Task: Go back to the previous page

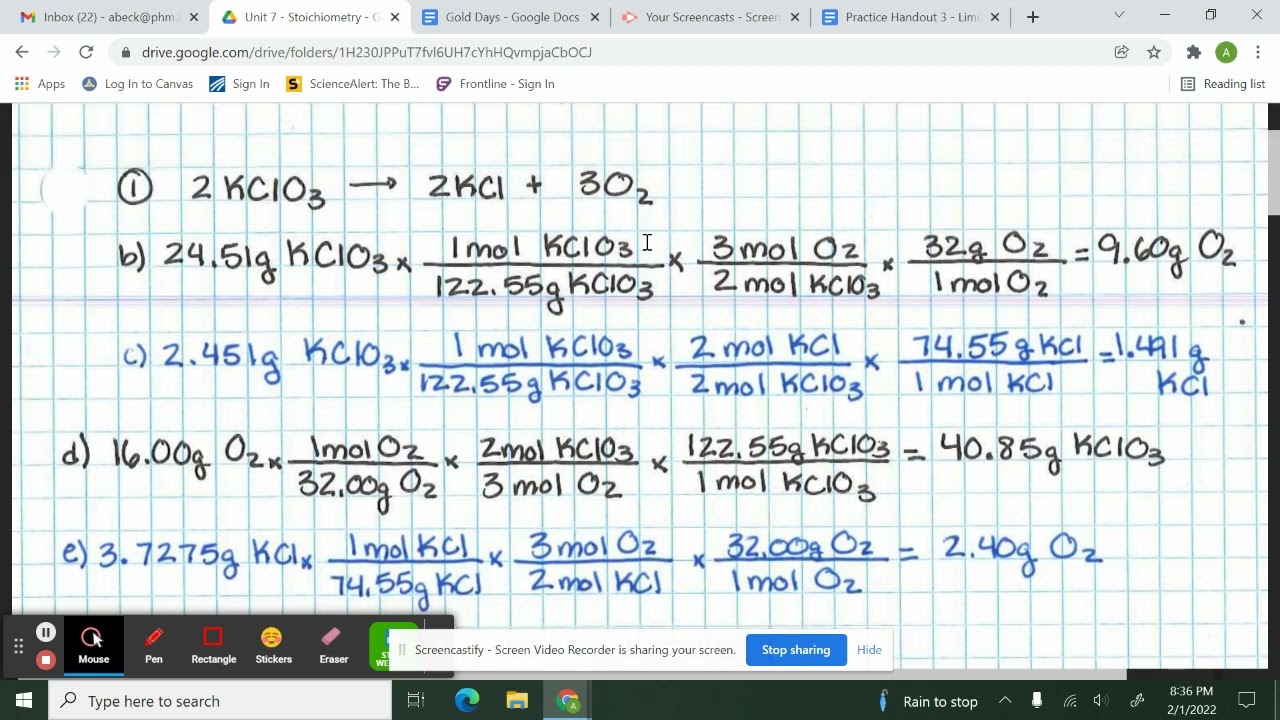Action: tap(22, 52)
